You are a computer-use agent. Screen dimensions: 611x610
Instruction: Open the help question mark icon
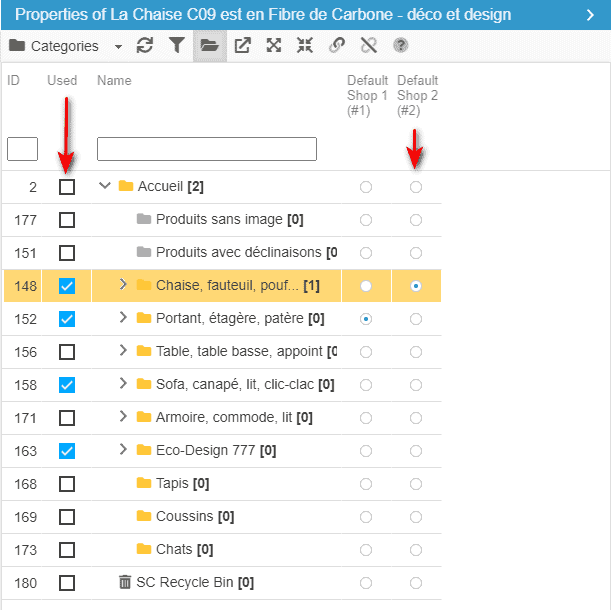click(x=401, y=46)
